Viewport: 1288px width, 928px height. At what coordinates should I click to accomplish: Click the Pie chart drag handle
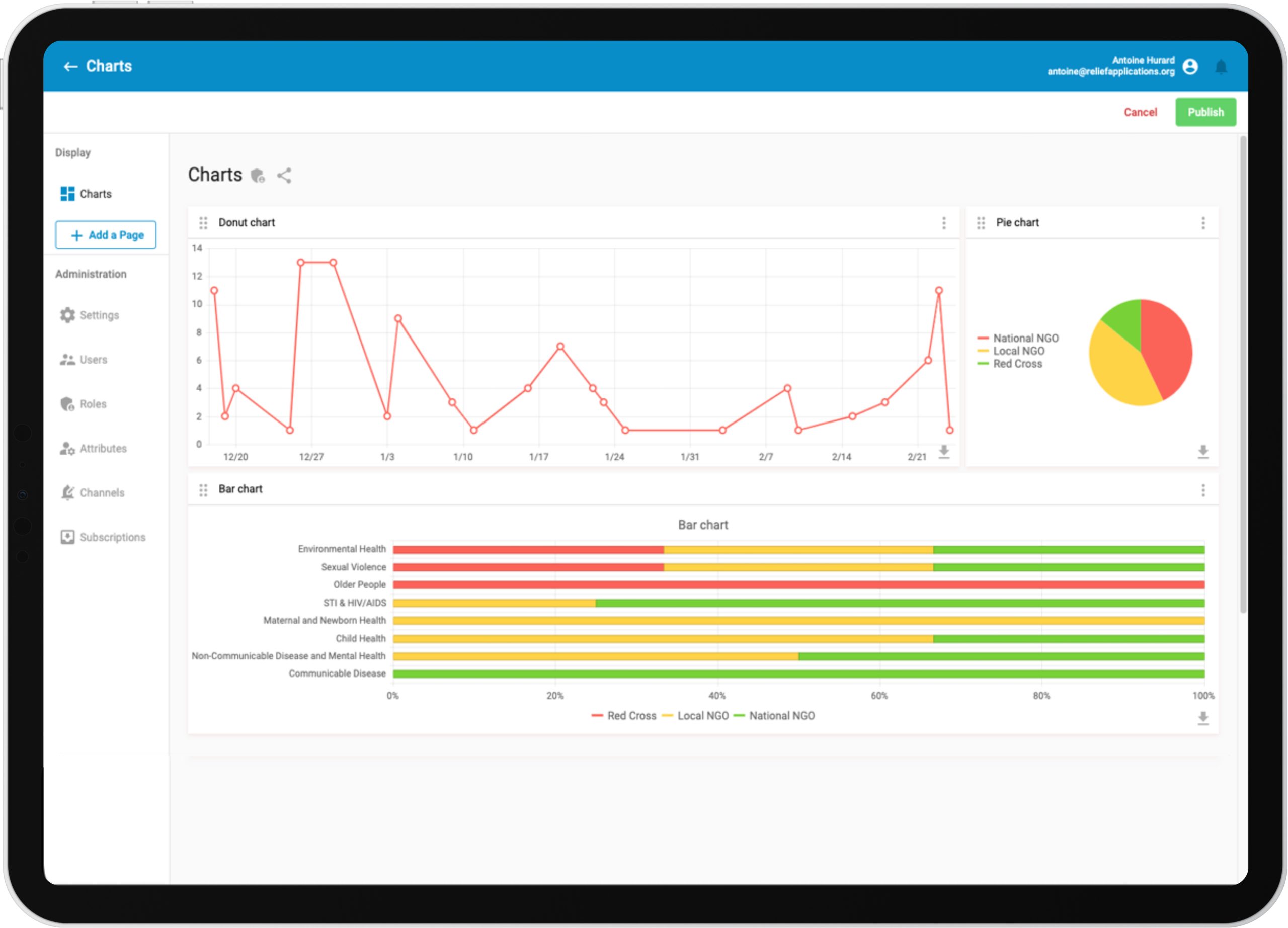click(981, 223)
